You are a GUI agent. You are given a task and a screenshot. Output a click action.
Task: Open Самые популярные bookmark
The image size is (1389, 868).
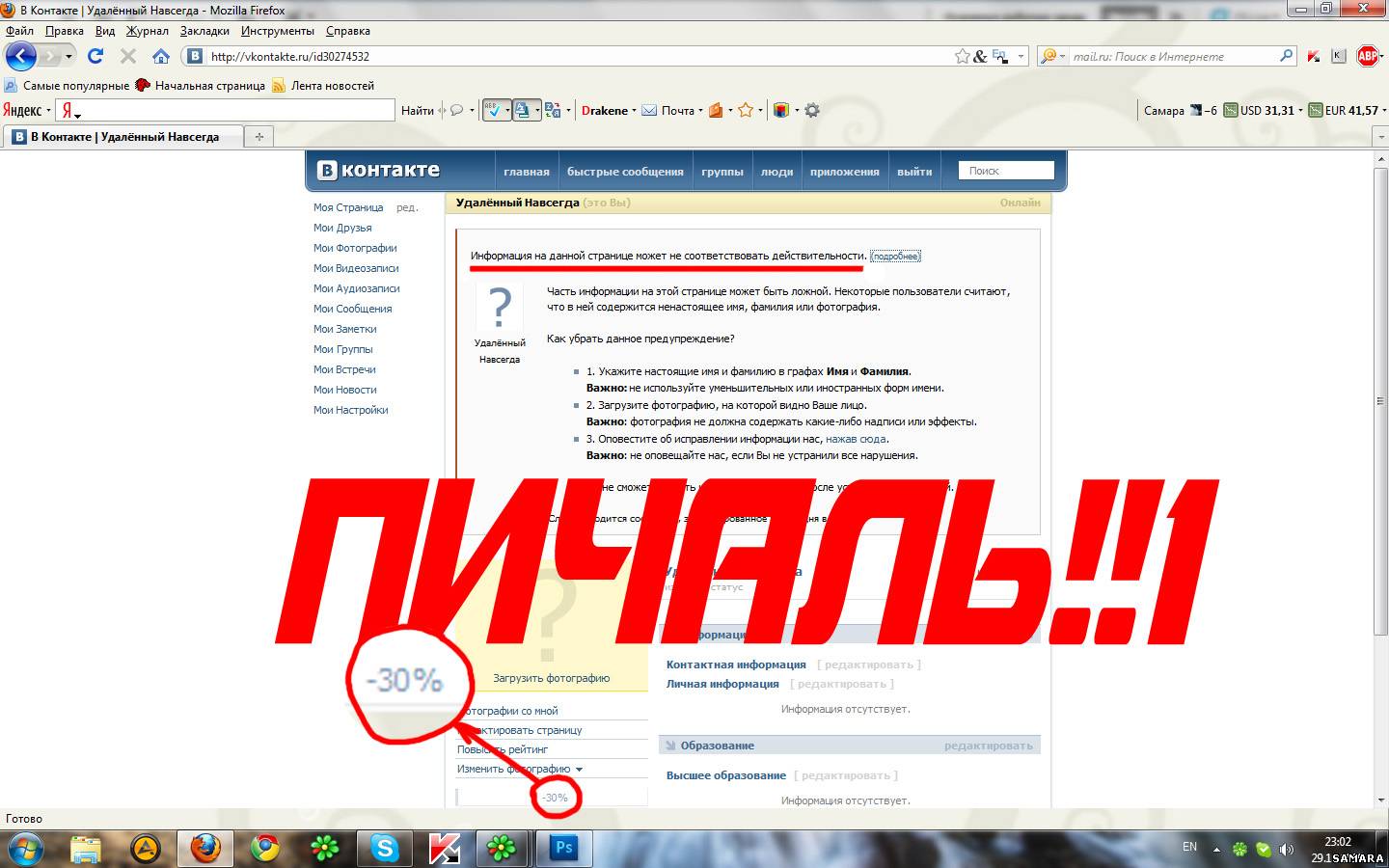click(x=67, y=85)
